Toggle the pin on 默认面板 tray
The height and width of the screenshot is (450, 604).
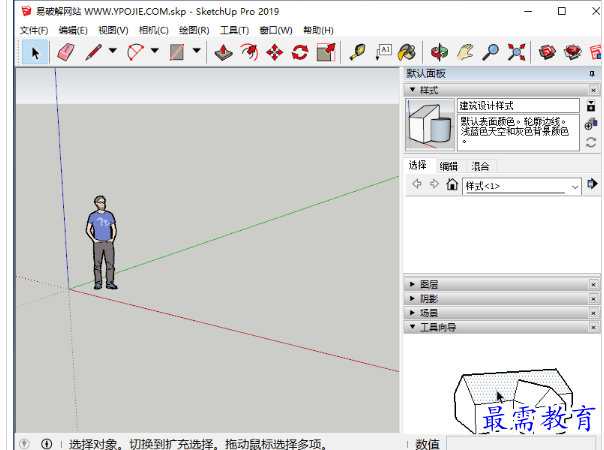tap(592, 74)
